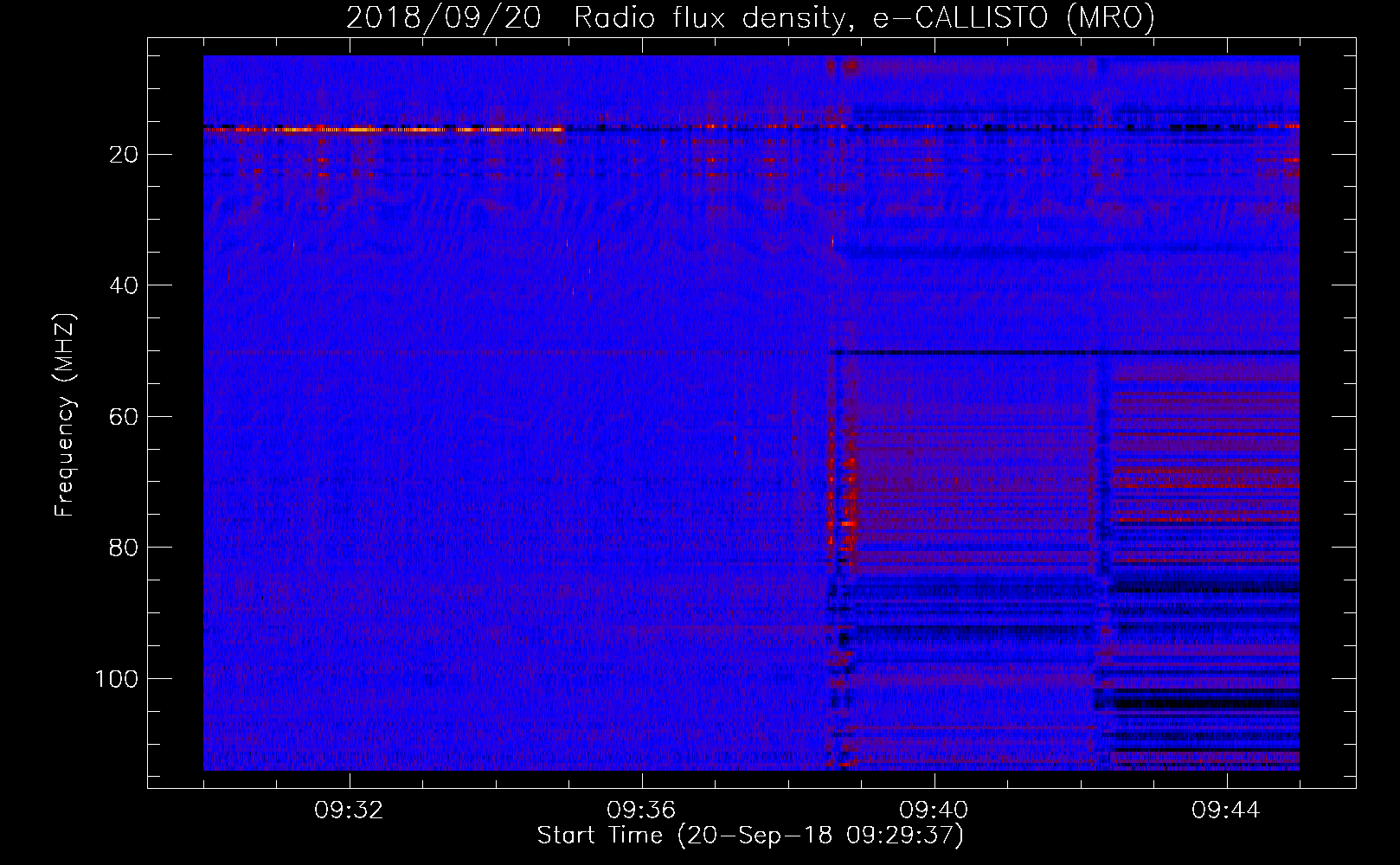Click the 100 frequency tick label
1400x865 pixels.
[x=117, y=679]
